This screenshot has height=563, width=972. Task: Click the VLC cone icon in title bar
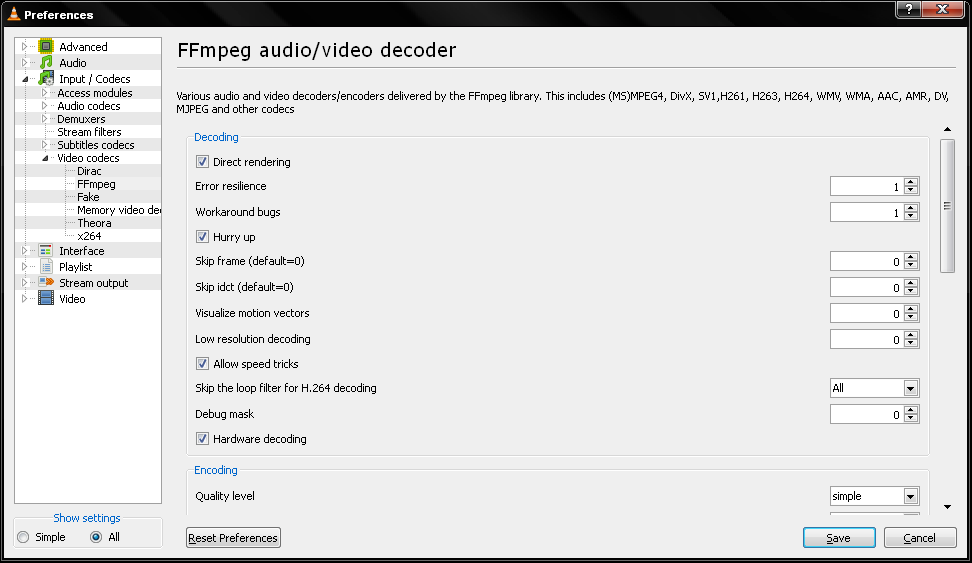(14, 14)
